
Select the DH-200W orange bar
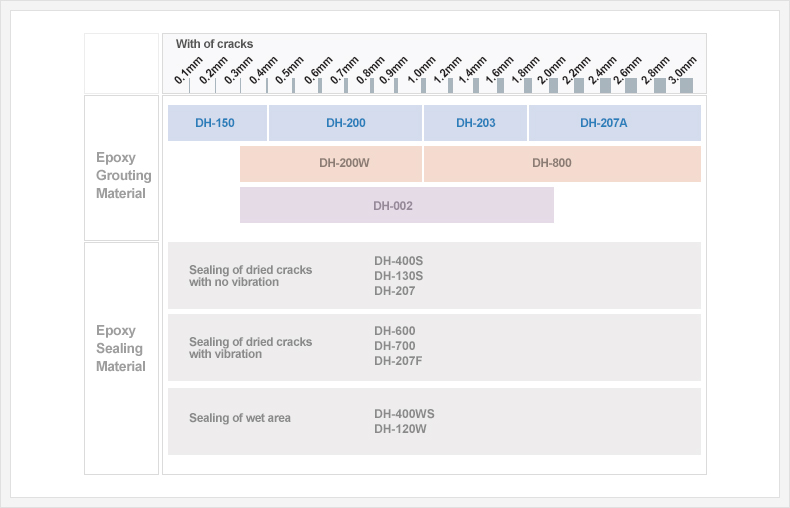(x=331, y=163)
